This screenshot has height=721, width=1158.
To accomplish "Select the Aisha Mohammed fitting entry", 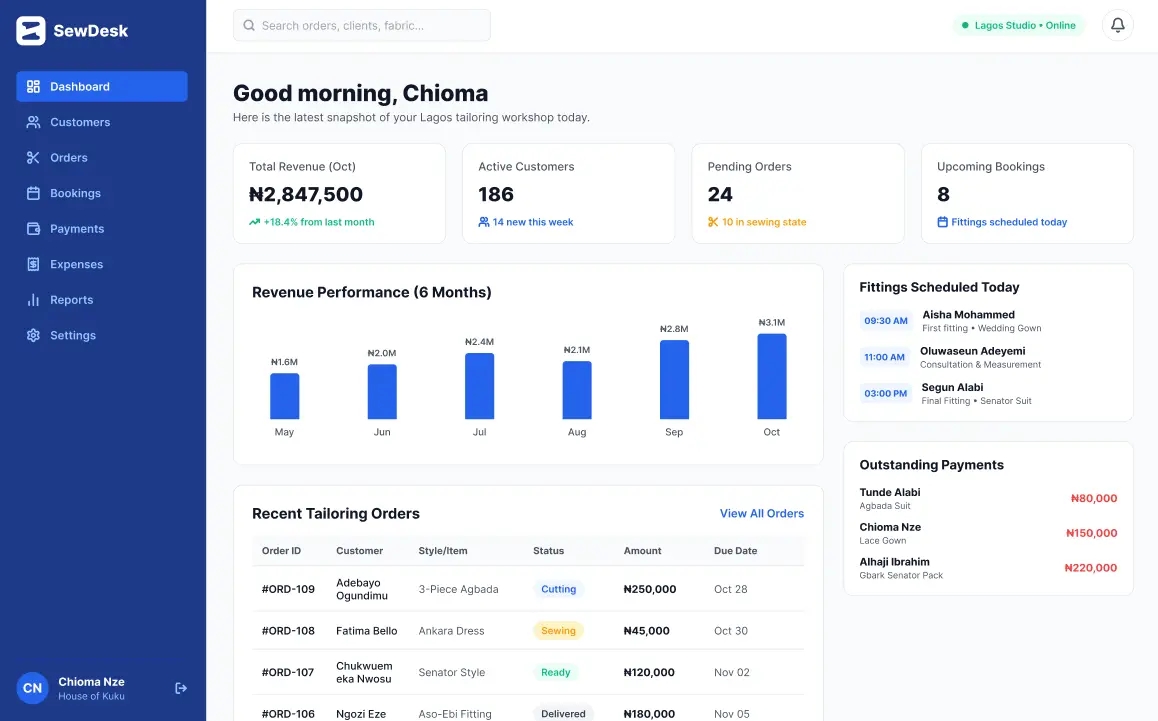I will pyautogui.click(x=988, y=321).
